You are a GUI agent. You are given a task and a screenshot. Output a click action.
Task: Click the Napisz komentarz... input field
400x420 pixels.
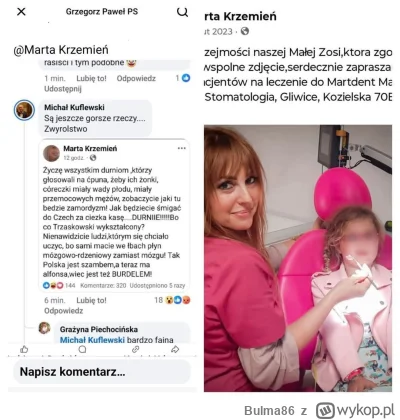click(102, 372)
